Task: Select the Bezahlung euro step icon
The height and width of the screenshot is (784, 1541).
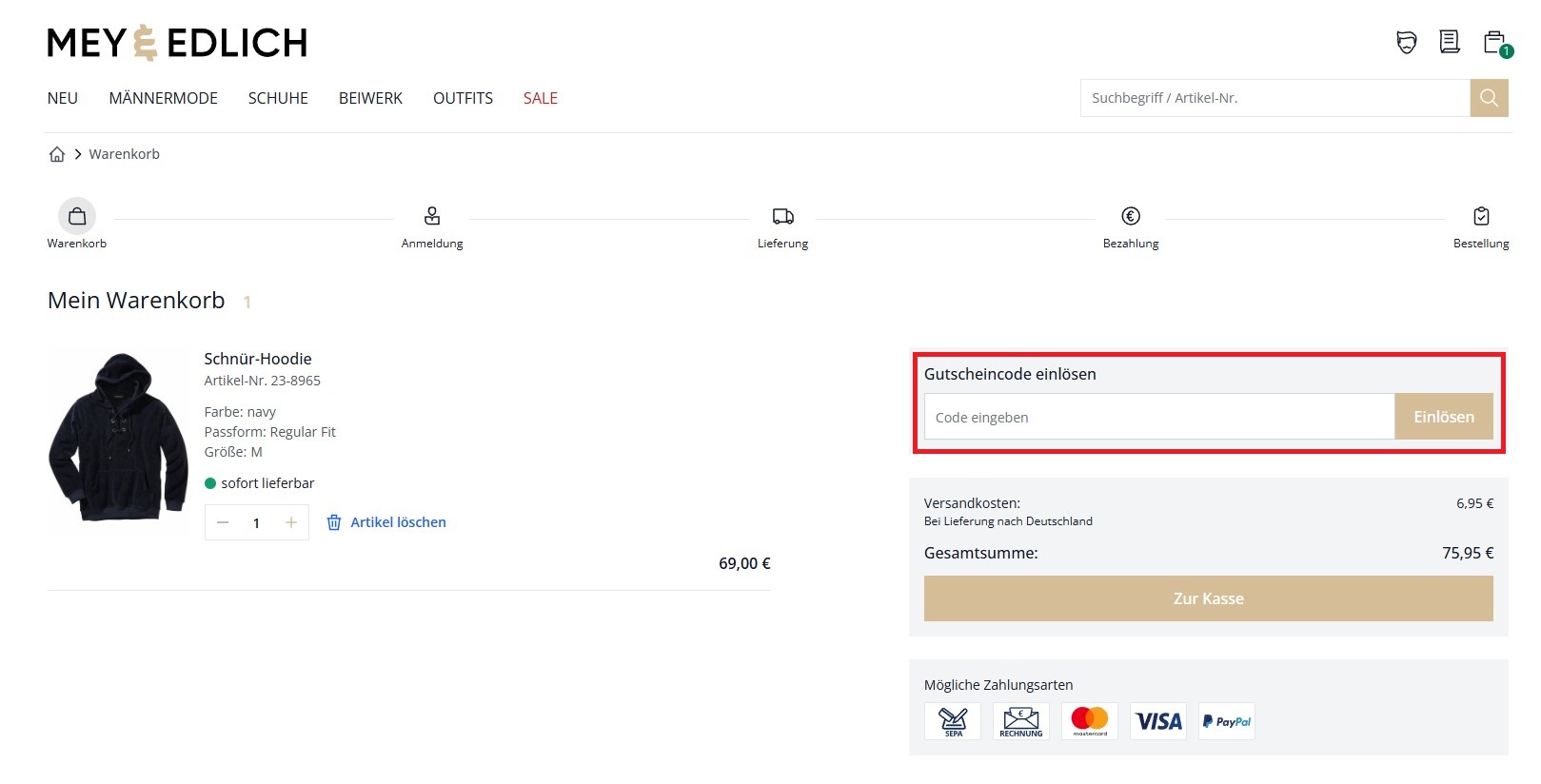Action: [1131, 216]
